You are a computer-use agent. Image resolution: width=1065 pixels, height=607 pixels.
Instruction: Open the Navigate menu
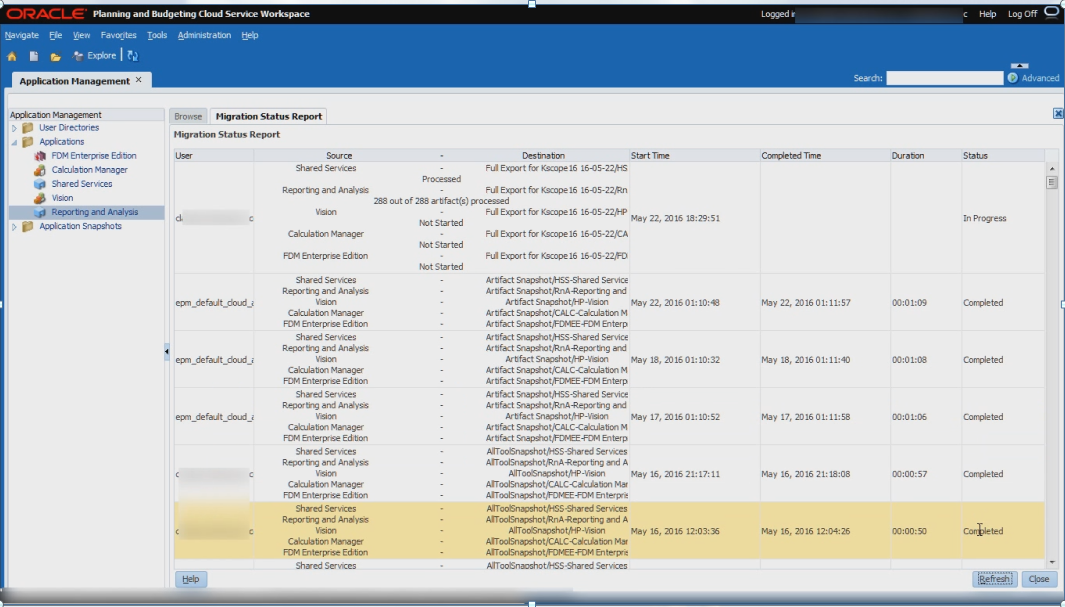coord(22,35)
